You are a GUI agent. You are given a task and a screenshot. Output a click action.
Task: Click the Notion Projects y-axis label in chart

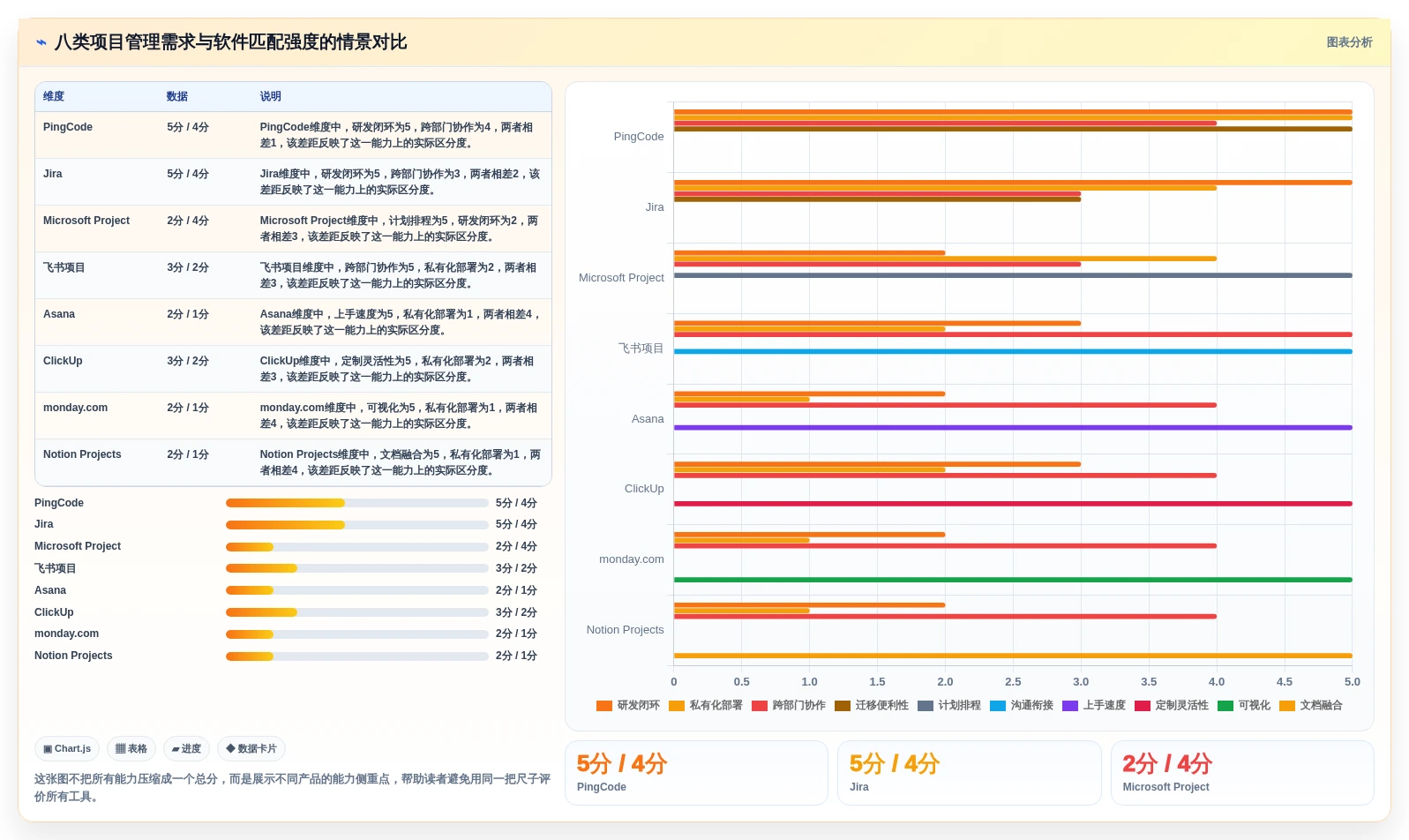tap(625, 630)
